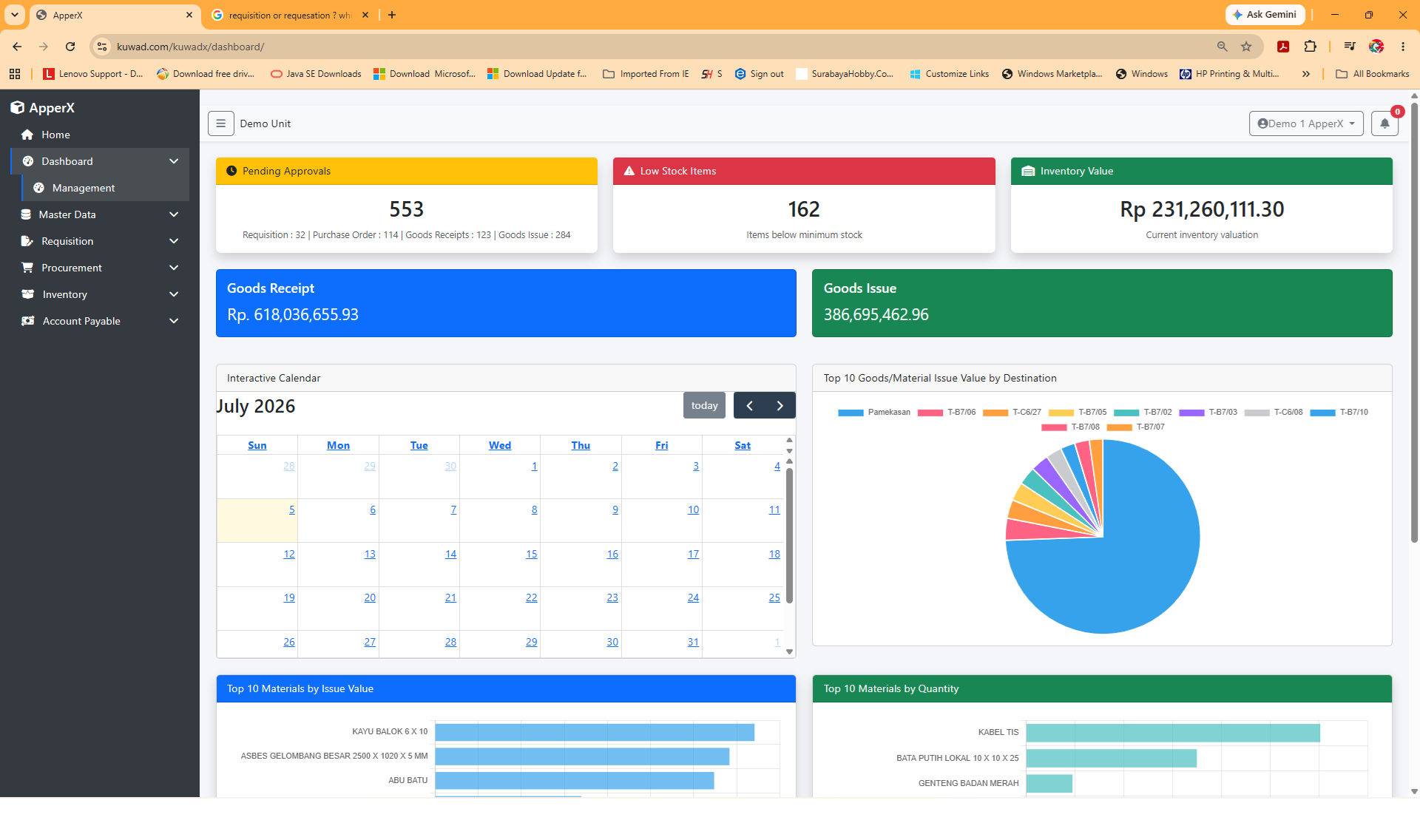The height and width of the screenshot is (840, 1420).
Task: Open notifications via the bell icon
Action: (1384, 123)
